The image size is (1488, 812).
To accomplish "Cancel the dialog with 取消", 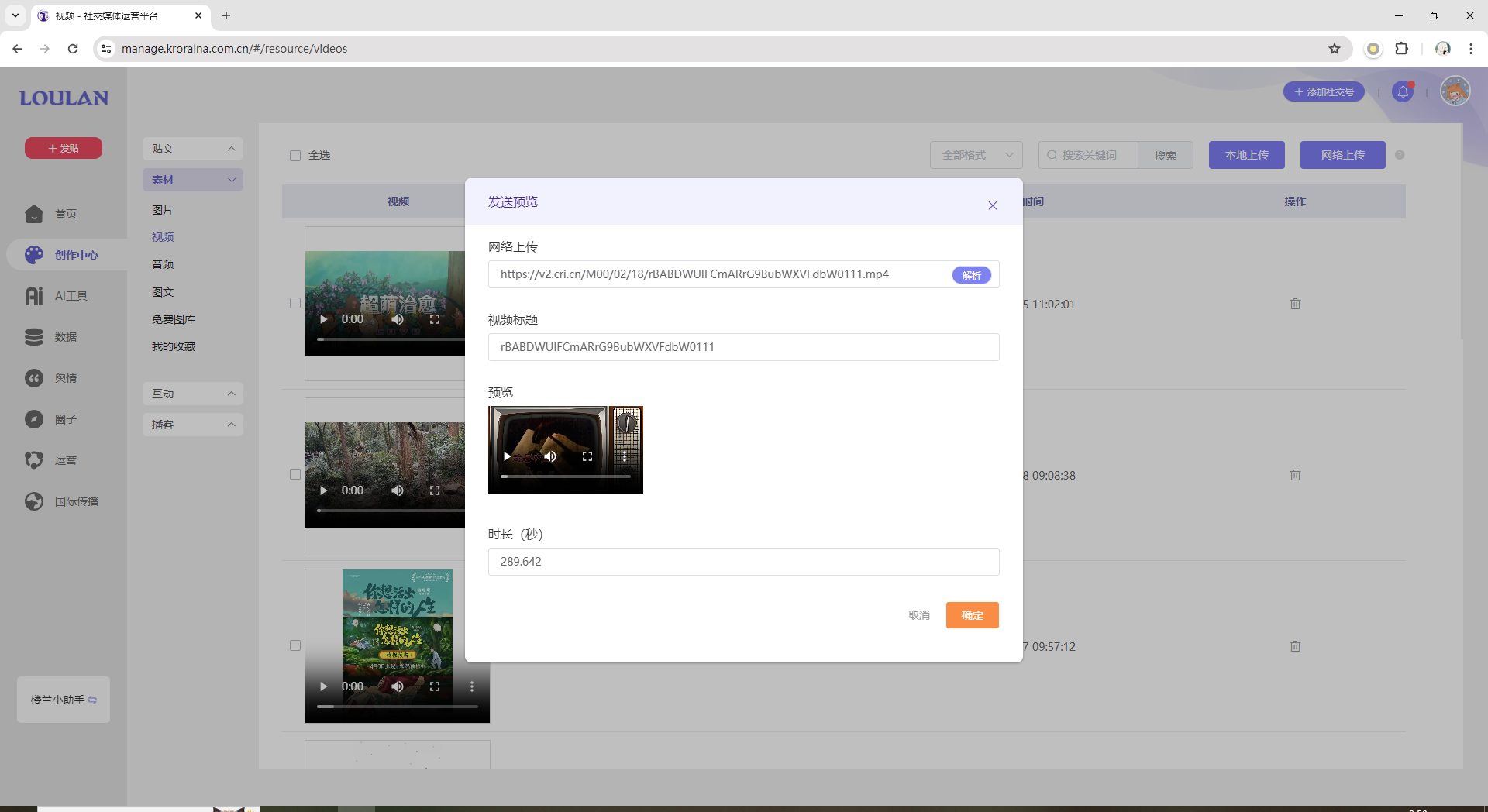I will tap(918, 615).
